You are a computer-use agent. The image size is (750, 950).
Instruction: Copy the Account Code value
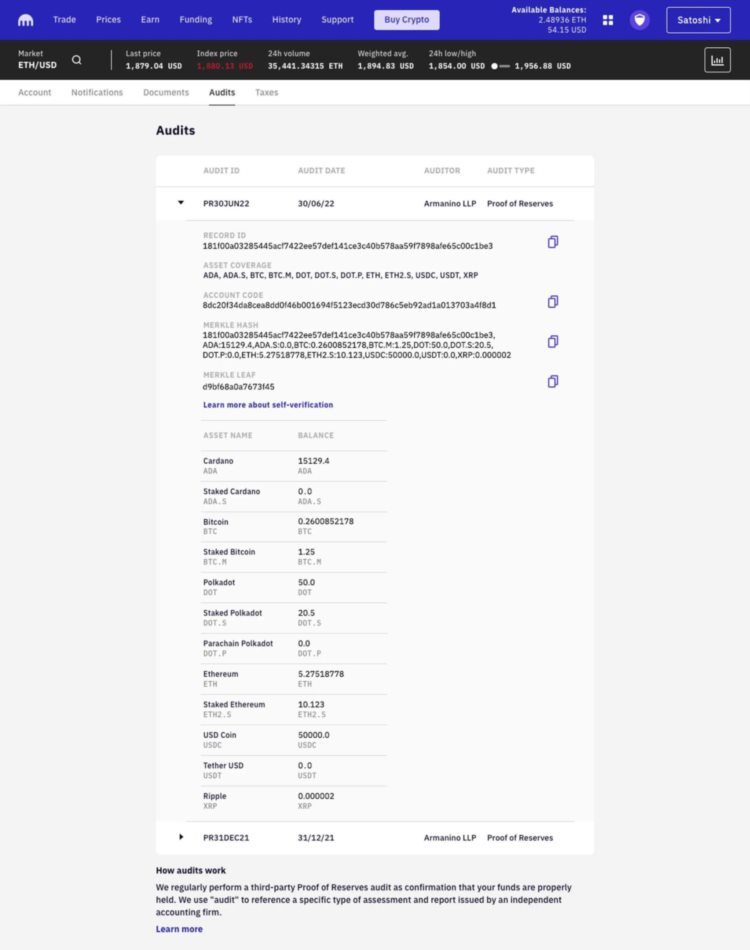(x=553, y=302)
